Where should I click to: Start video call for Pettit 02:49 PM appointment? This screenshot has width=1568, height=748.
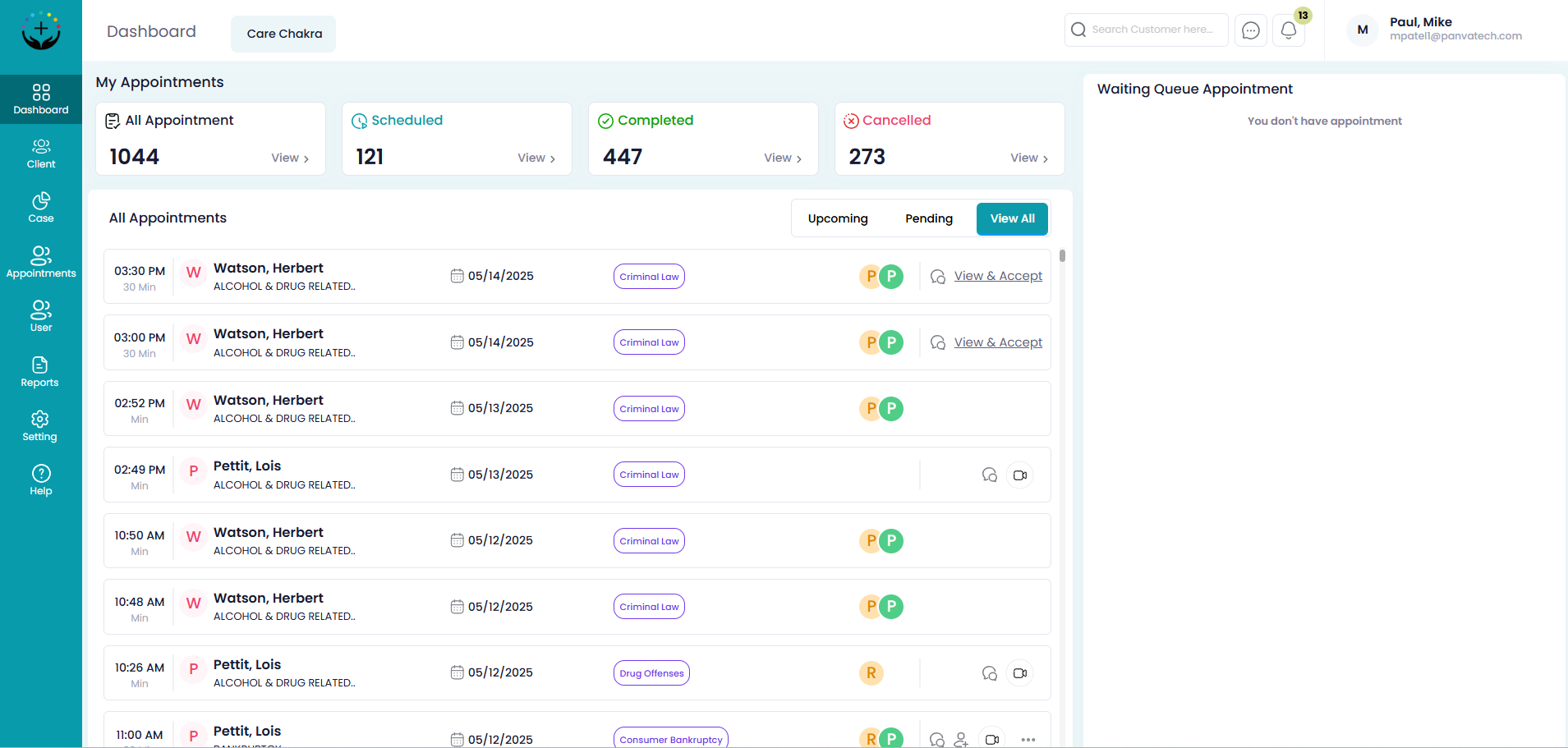click(1019, 475)
